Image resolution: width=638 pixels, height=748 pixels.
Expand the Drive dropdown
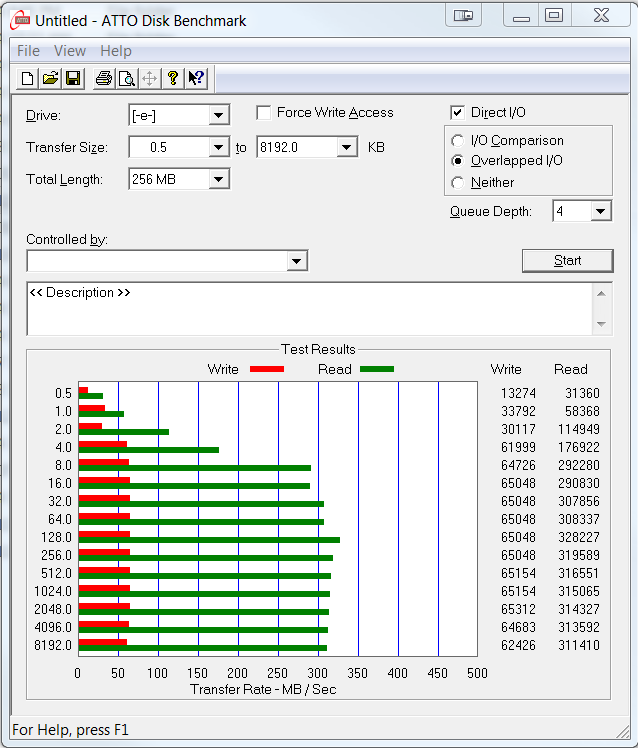coord(219,116)
